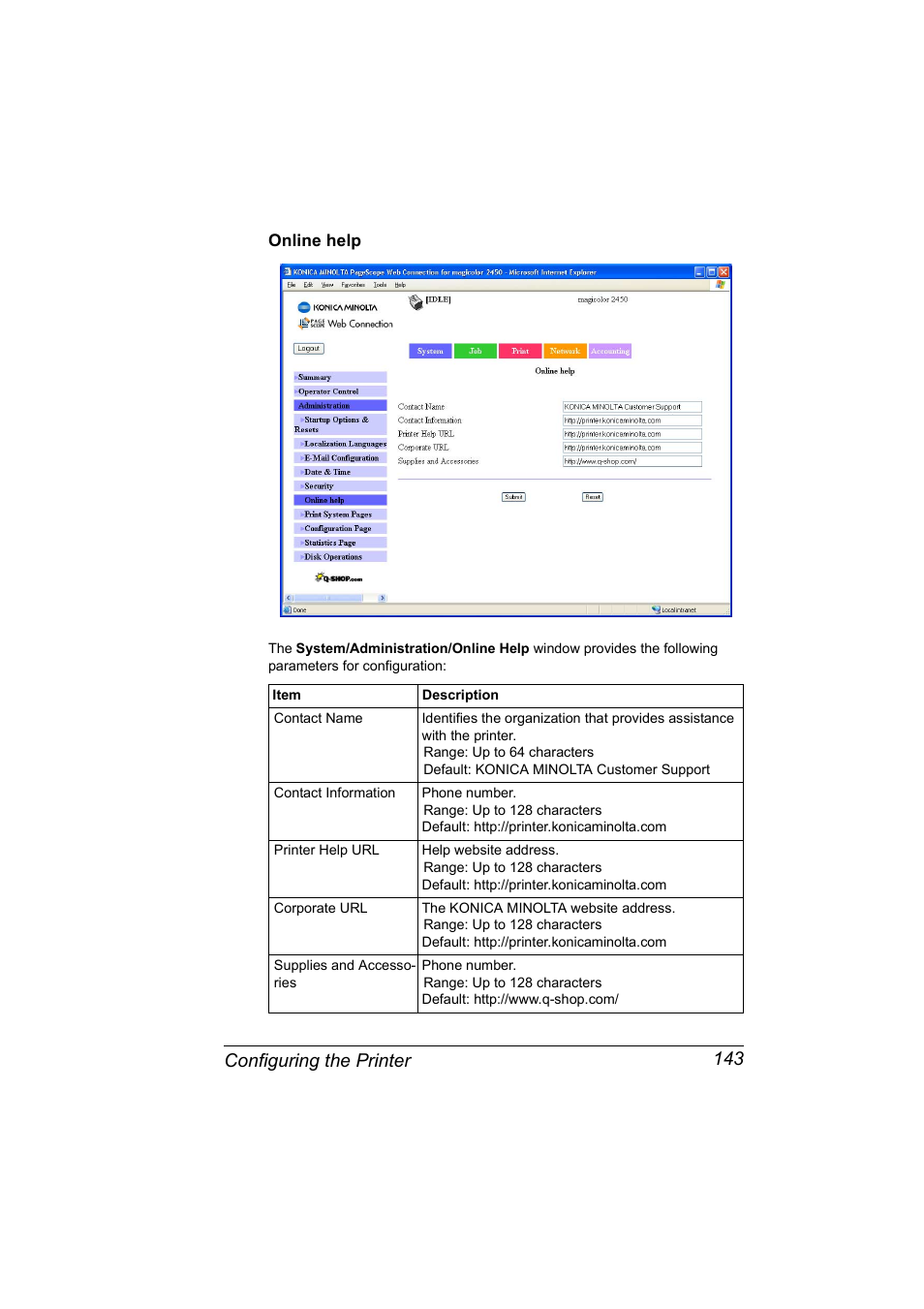Click the Konica Minolta logo
The width and height of the screenshot is (924, 1309).
click(x=337, y=307)
